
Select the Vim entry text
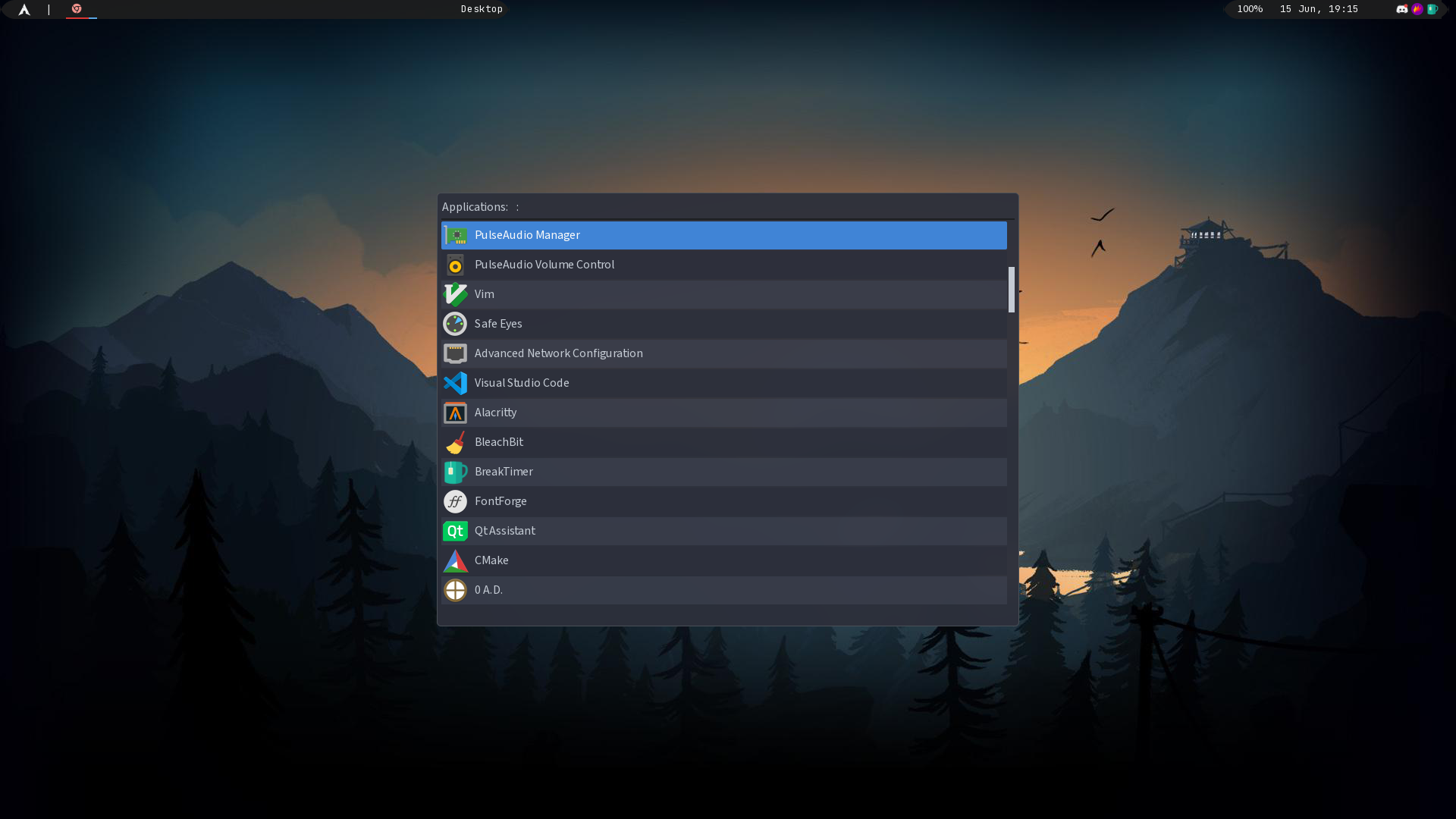pos(485,294)
